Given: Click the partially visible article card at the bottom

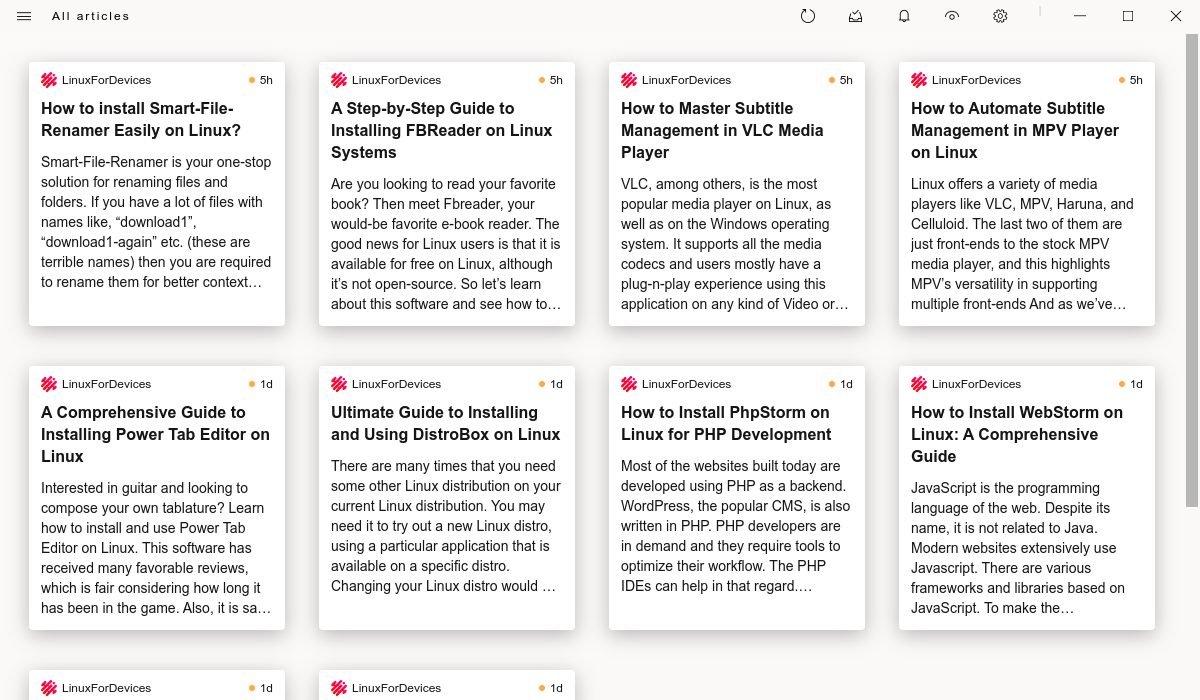Looking at the screenshot, I should (156, 688).
